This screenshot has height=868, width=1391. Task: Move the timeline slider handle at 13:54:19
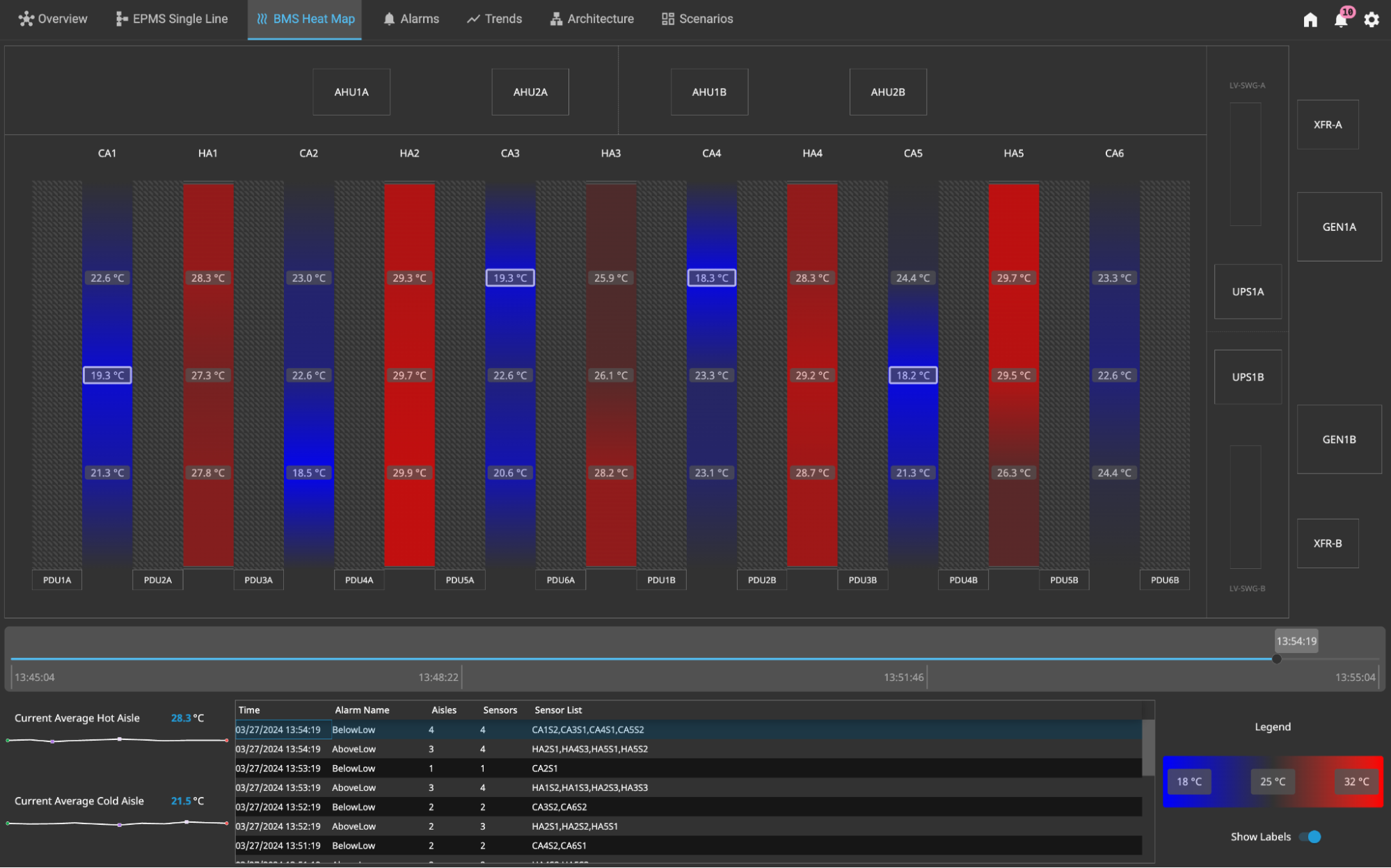pos(1276,659)
